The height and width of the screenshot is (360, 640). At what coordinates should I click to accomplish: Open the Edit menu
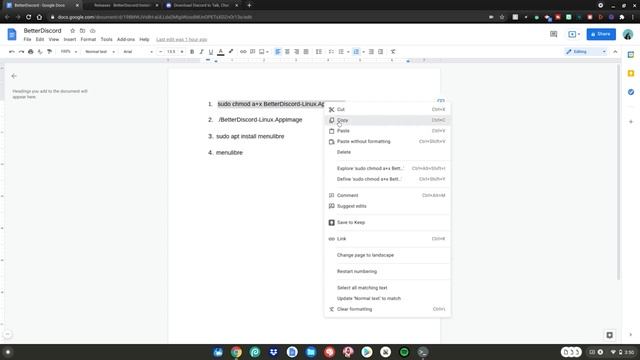[40, 40]
